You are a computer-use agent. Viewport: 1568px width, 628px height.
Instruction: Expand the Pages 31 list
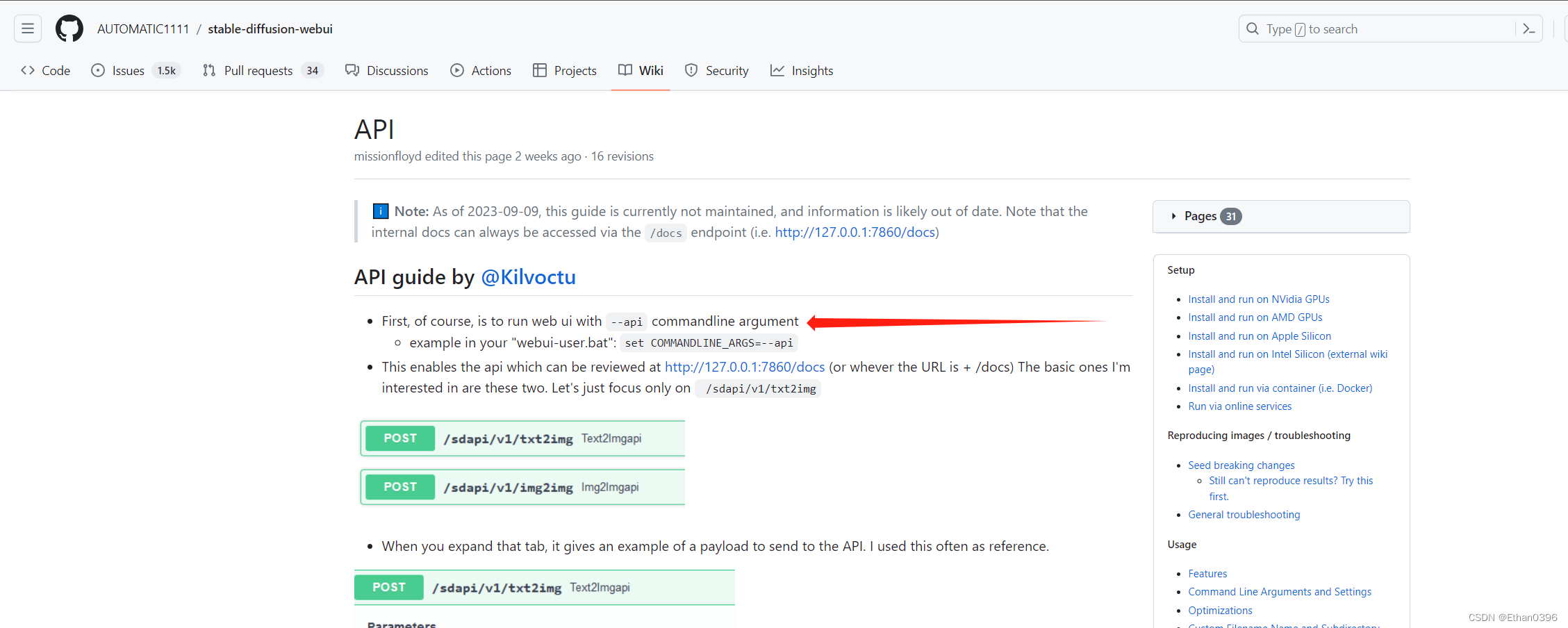point(1281,216)
